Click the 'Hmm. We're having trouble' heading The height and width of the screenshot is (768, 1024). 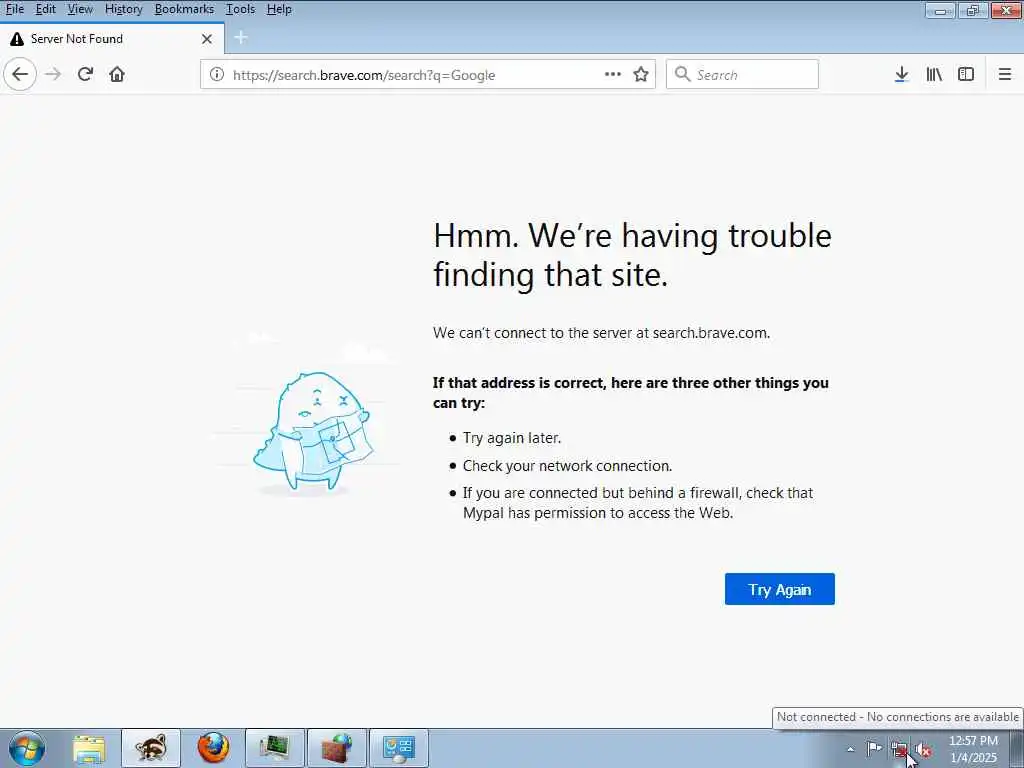point(632,255)
